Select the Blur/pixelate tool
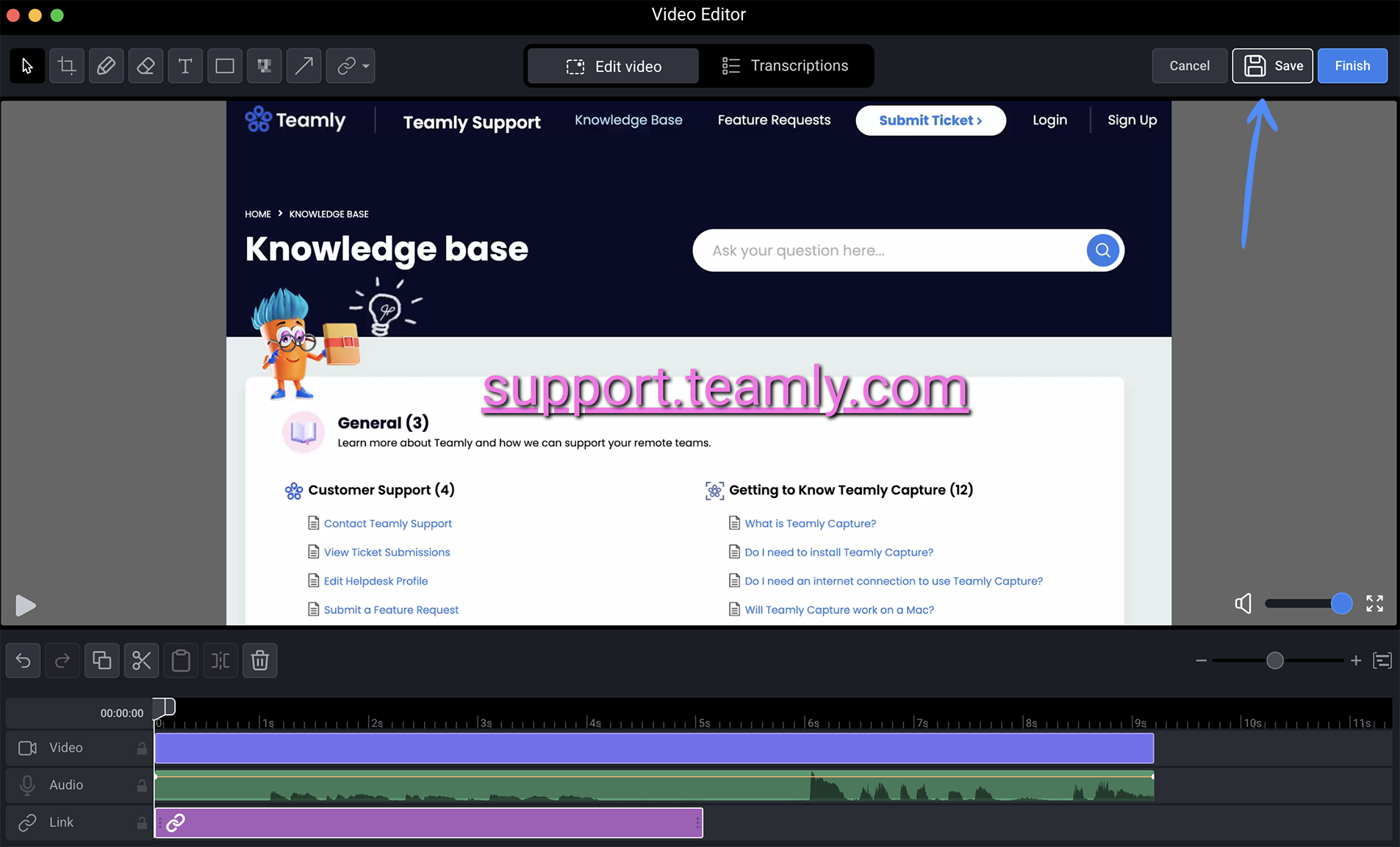 (264, 66)
